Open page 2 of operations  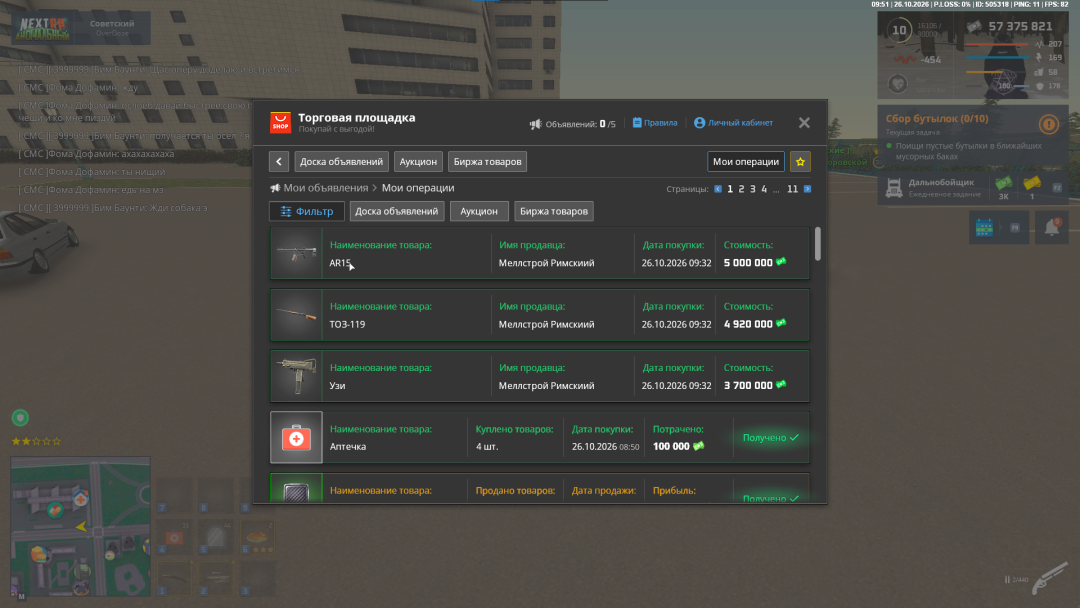point(741,189)
